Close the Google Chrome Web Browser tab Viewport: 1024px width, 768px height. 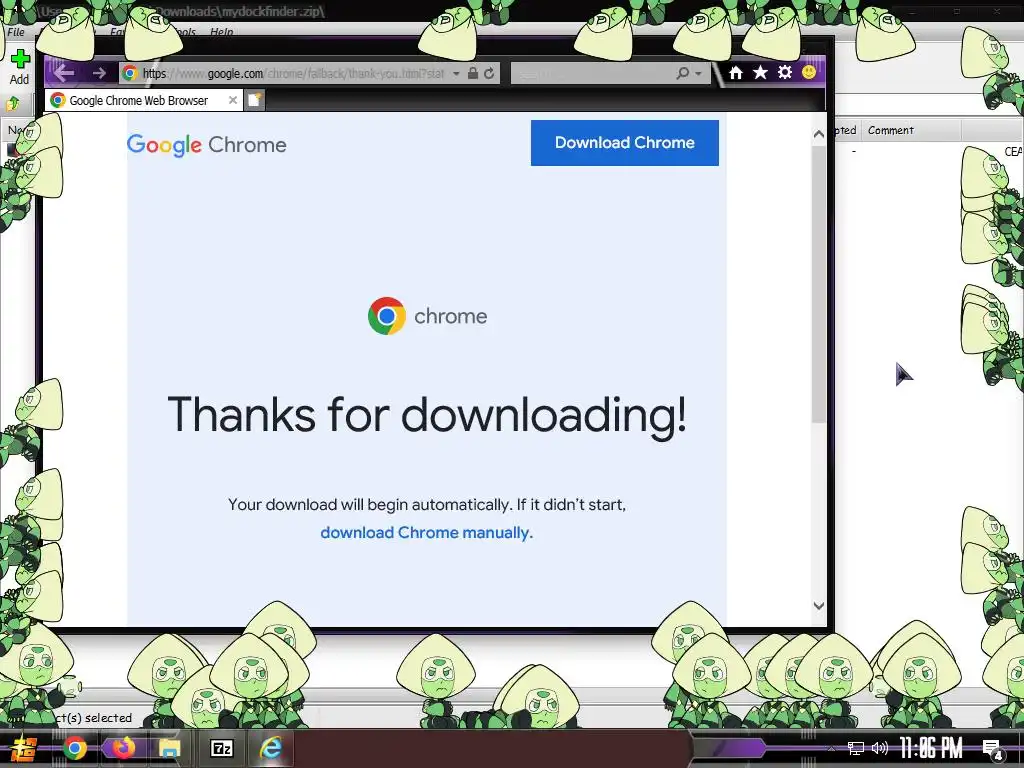[232, 100]
